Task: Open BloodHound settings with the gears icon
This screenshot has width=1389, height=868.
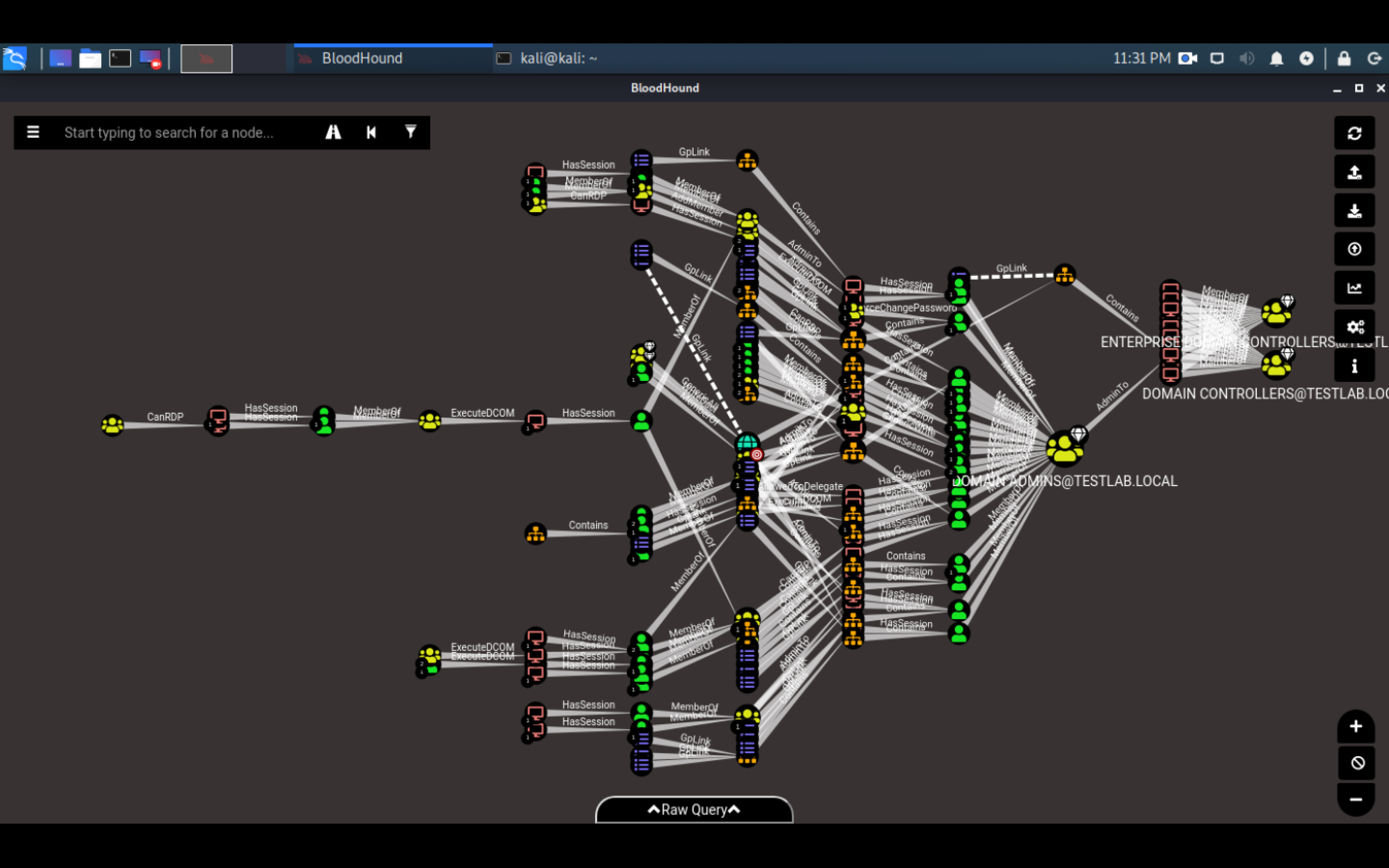Action: point(1356,326)
